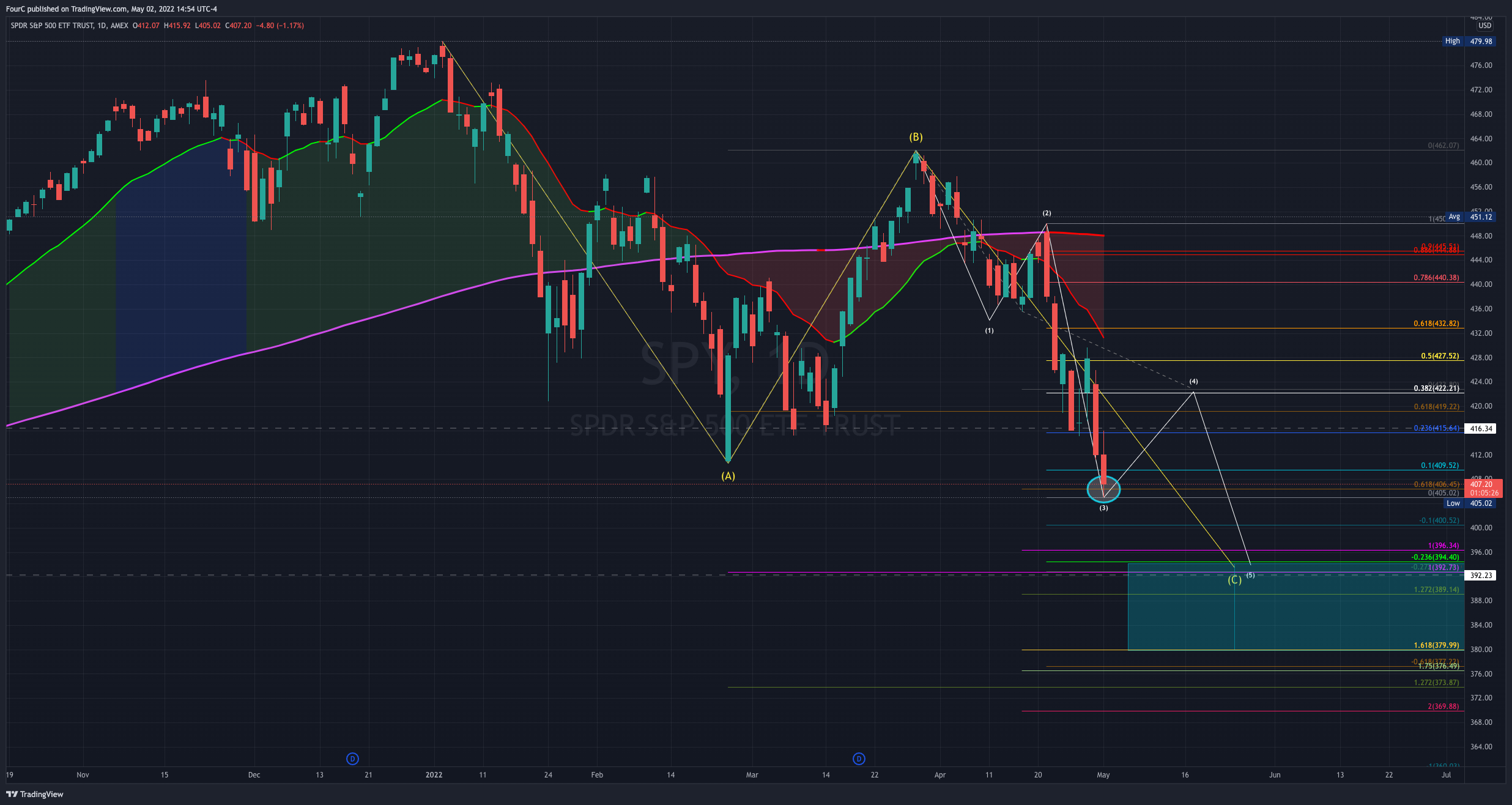
Task: Click the -0.236(394.40) Fibonacci label
Action: [x=1435, y=557]
